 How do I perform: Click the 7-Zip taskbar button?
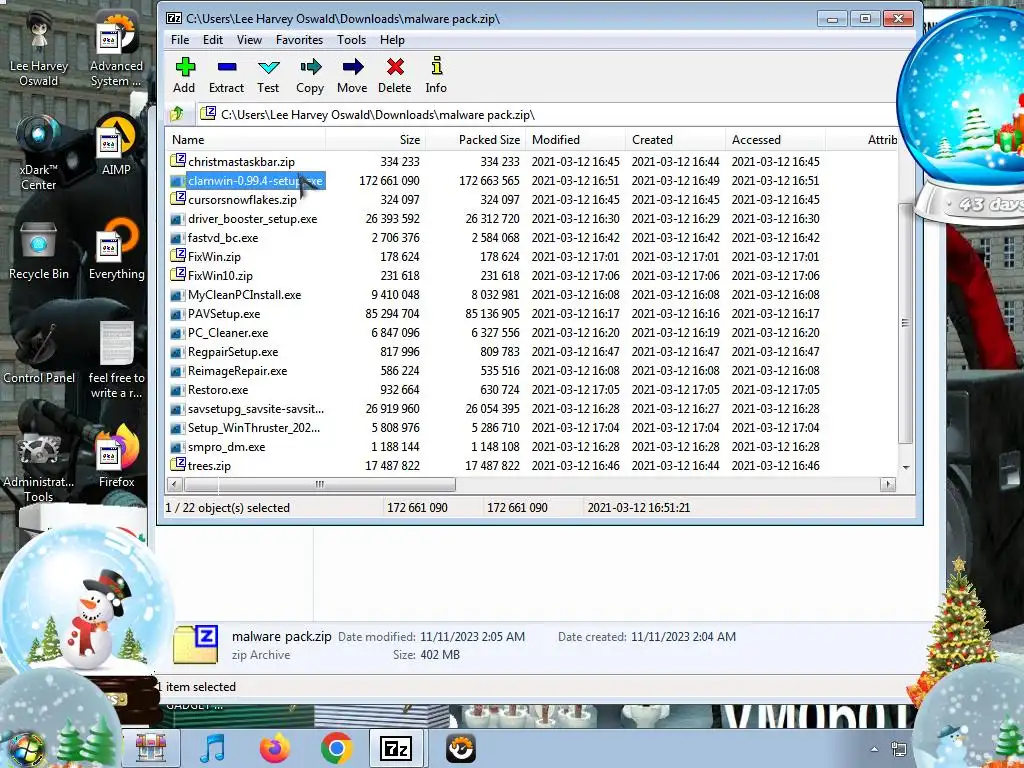pyautogui.click(x=396, y=748)
